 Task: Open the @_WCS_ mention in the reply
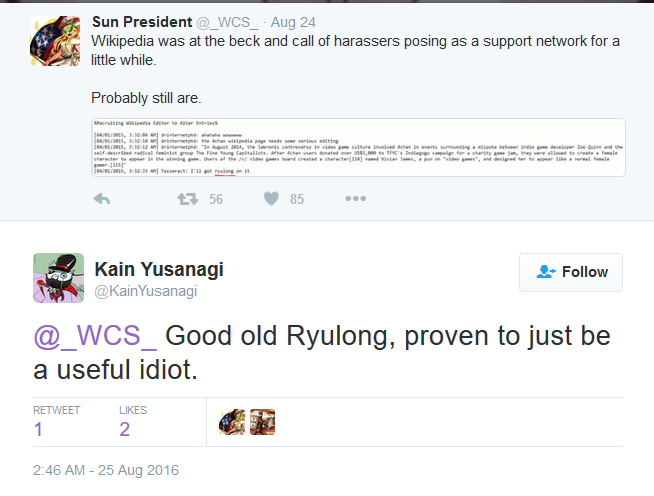click(95, 336)
